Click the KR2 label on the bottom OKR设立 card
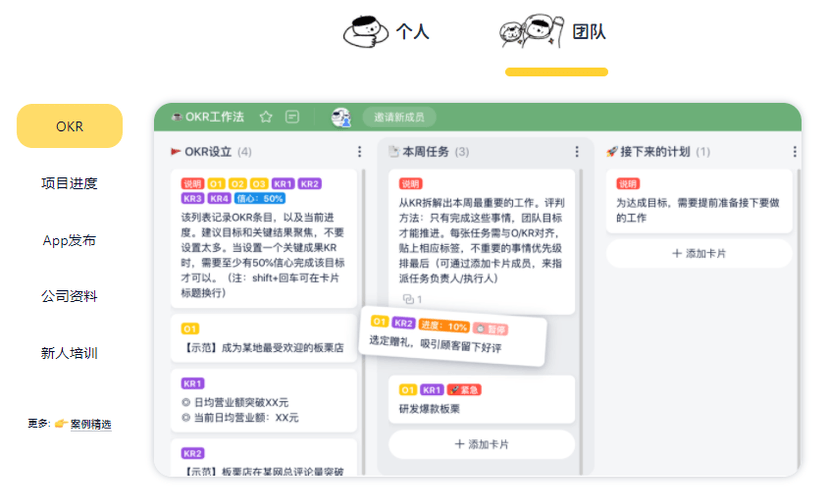The width and height of the screenshot is (828, 503). tap(192, 453)
